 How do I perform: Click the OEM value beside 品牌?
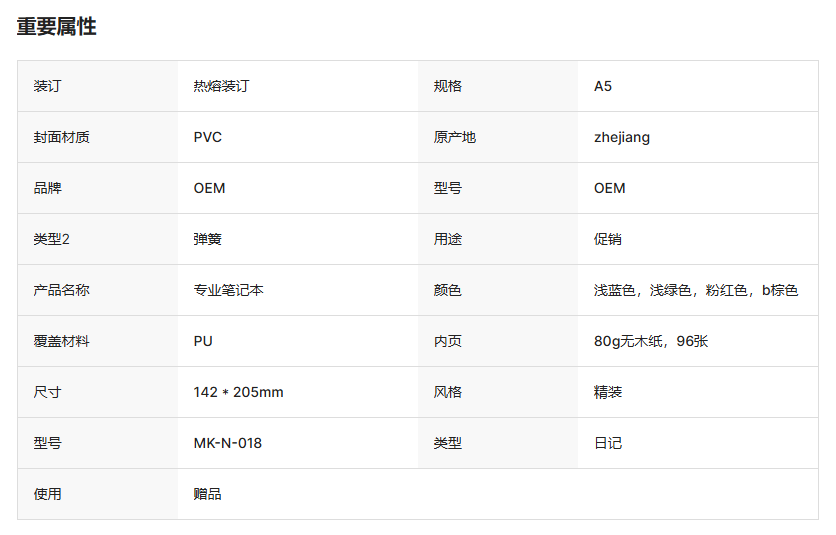209,188
